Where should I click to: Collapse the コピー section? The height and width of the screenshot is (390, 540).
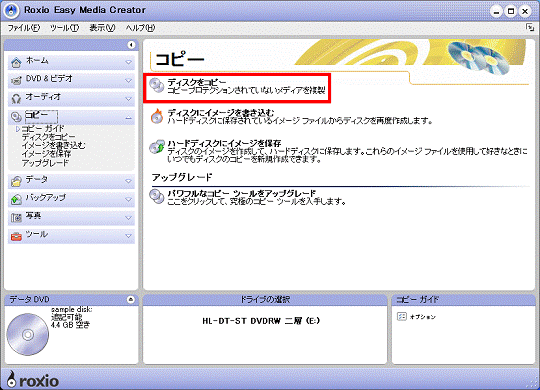128,118
